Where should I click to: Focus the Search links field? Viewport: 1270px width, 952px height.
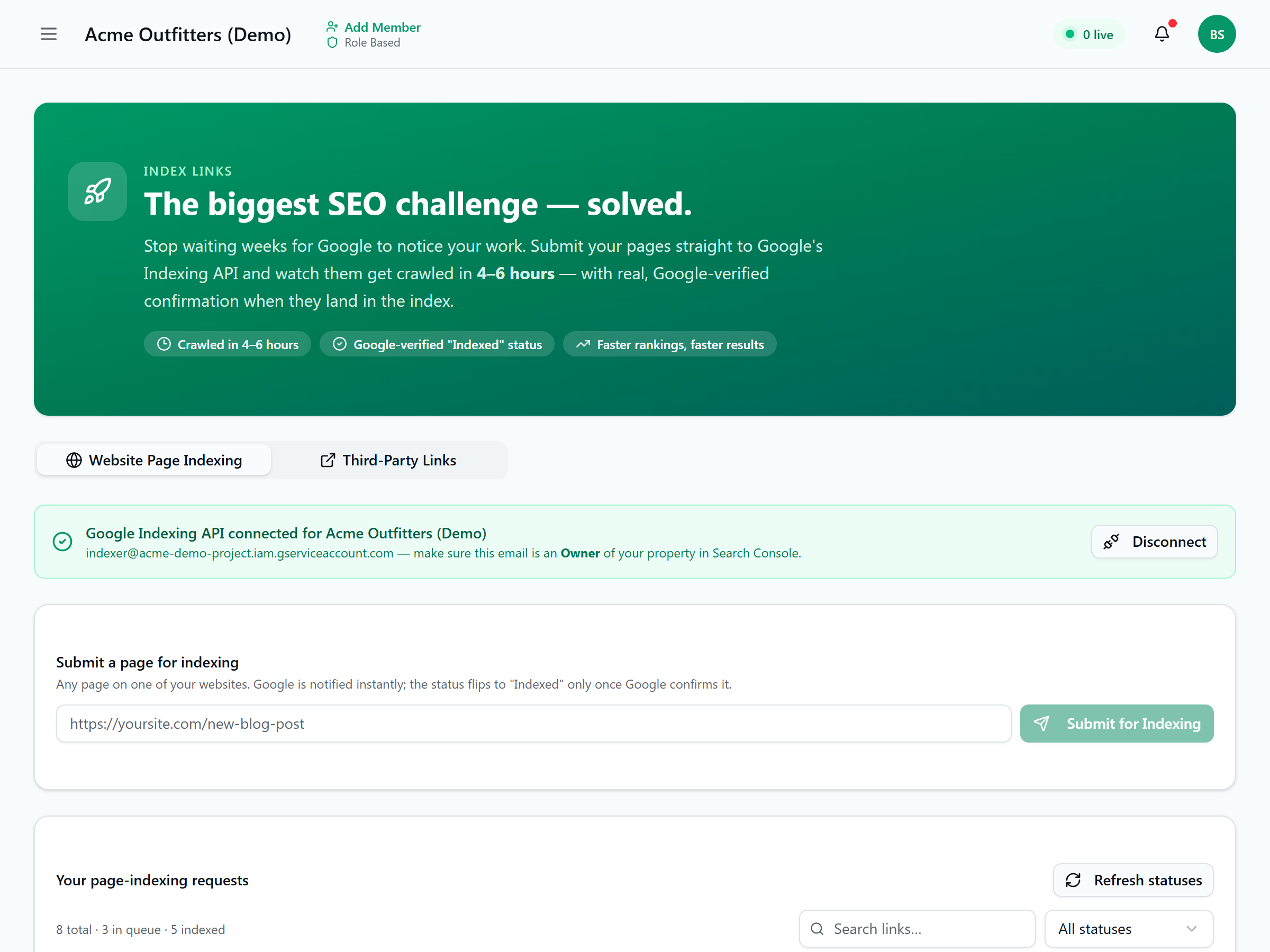917,929
